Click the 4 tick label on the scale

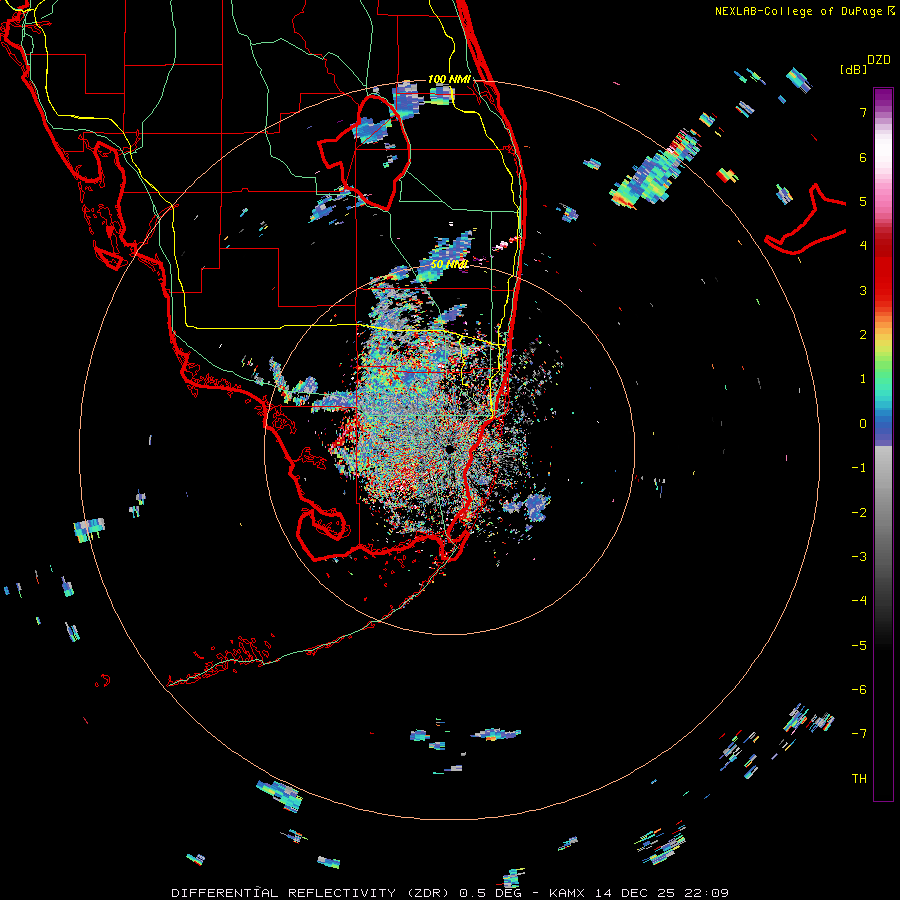click(x=863, y=246)
